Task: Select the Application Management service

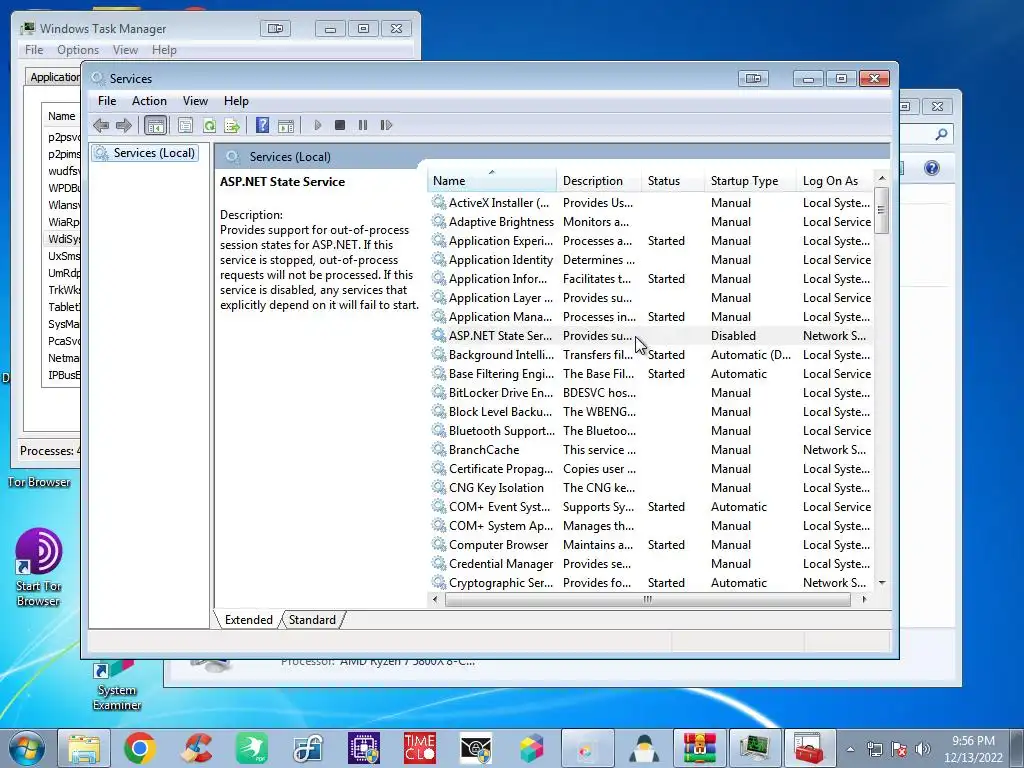Action: (650, 317)
